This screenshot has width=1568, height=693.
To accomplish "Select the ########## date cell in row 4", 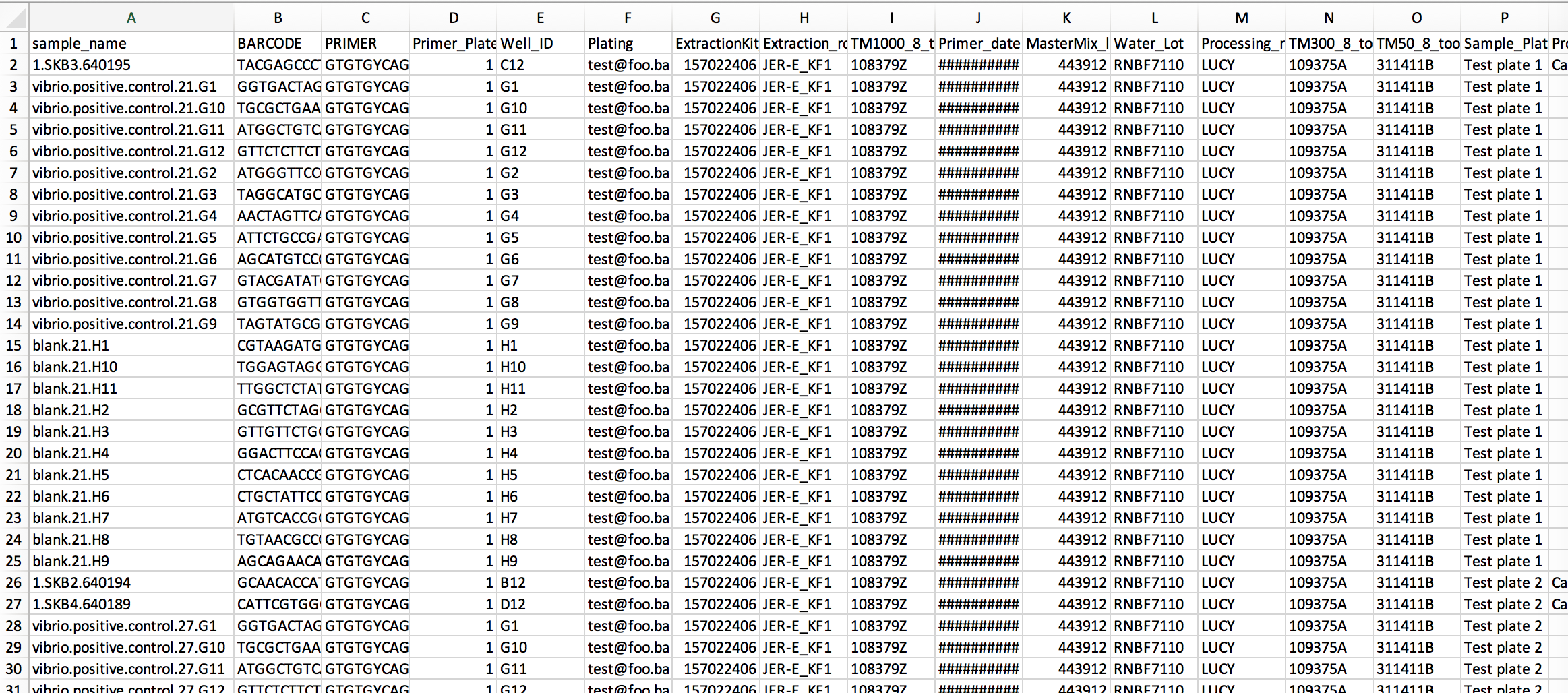I will [979, 108].
